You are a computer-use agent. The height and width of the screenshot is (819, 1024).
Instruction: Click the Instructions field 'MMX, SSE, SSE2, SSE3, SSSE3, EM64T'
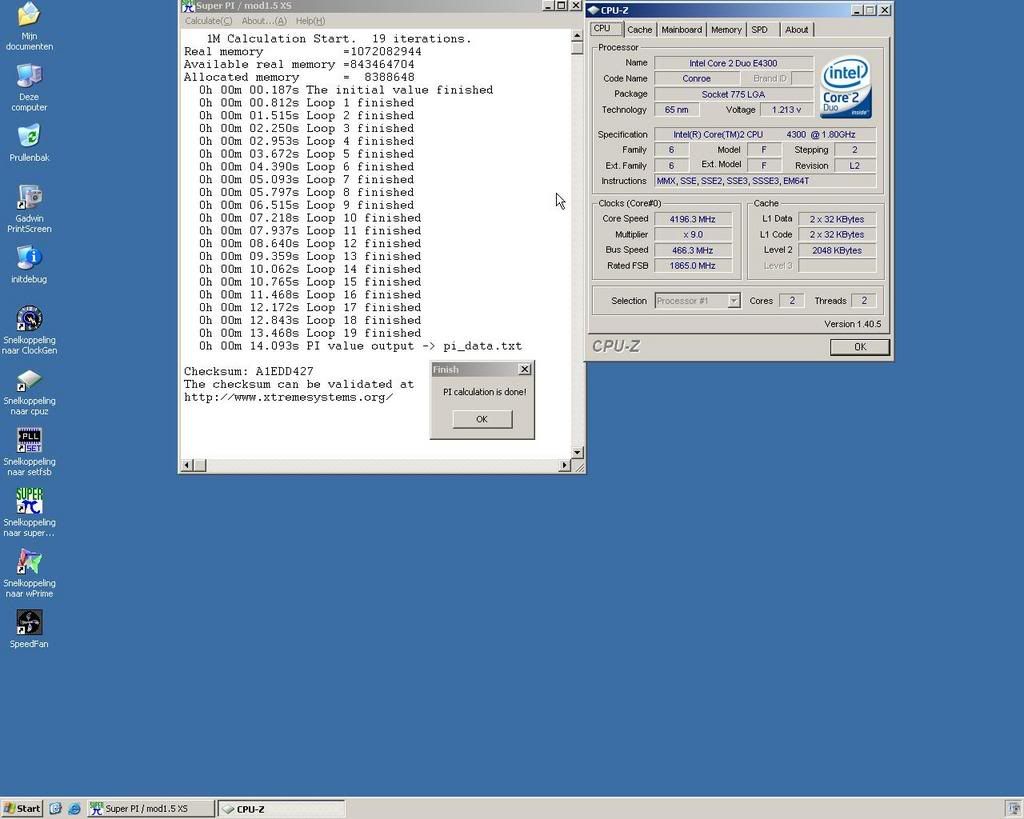click(x=765, y=181)
